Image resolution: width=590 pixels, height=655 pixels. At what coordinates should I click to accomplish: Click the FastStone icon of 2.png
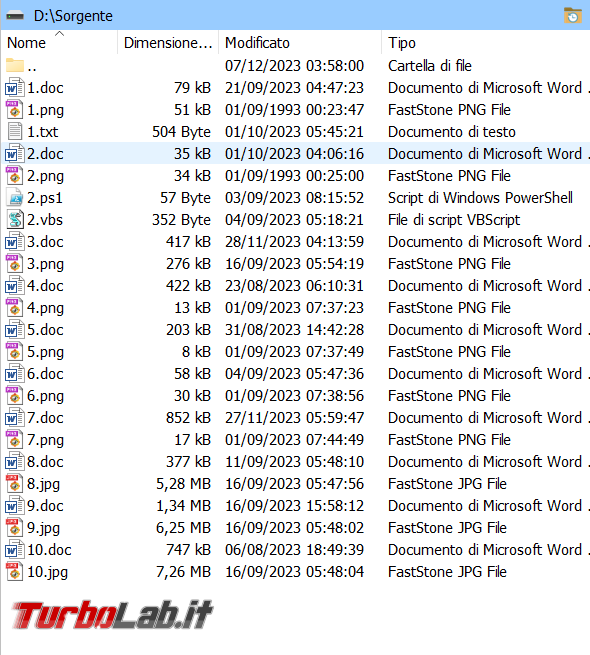click(x=15, y=176)
